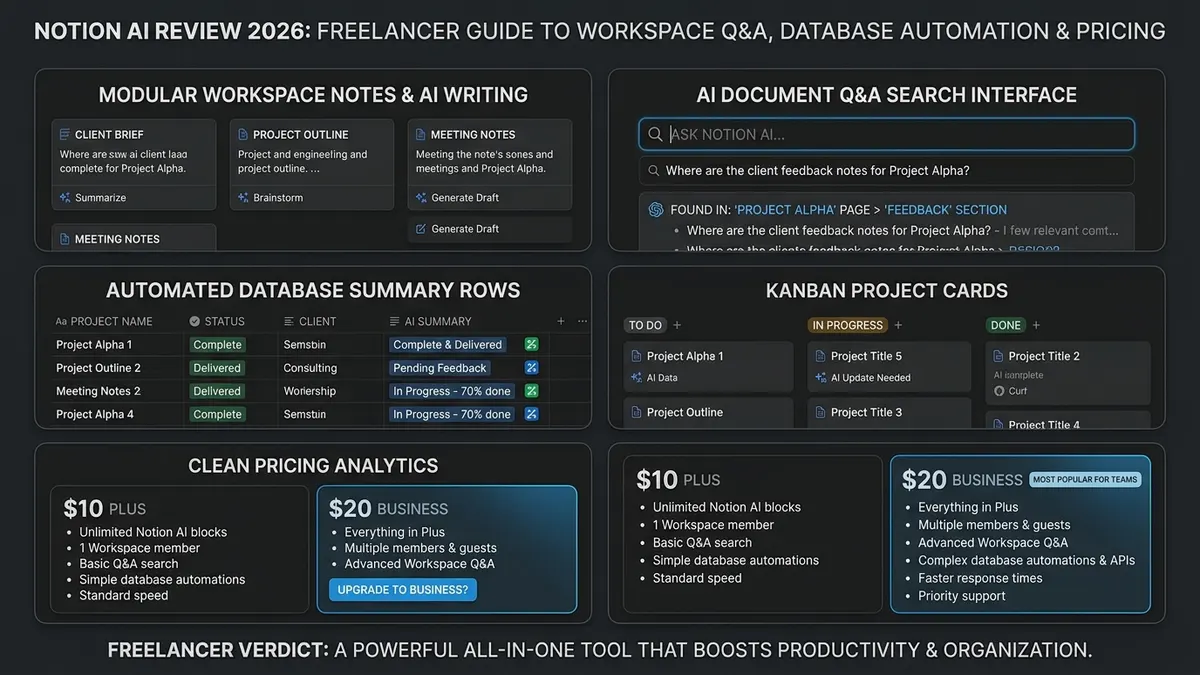
Task: Click the pencil edit icon beside Generate Draft
Action: point(420,229)
